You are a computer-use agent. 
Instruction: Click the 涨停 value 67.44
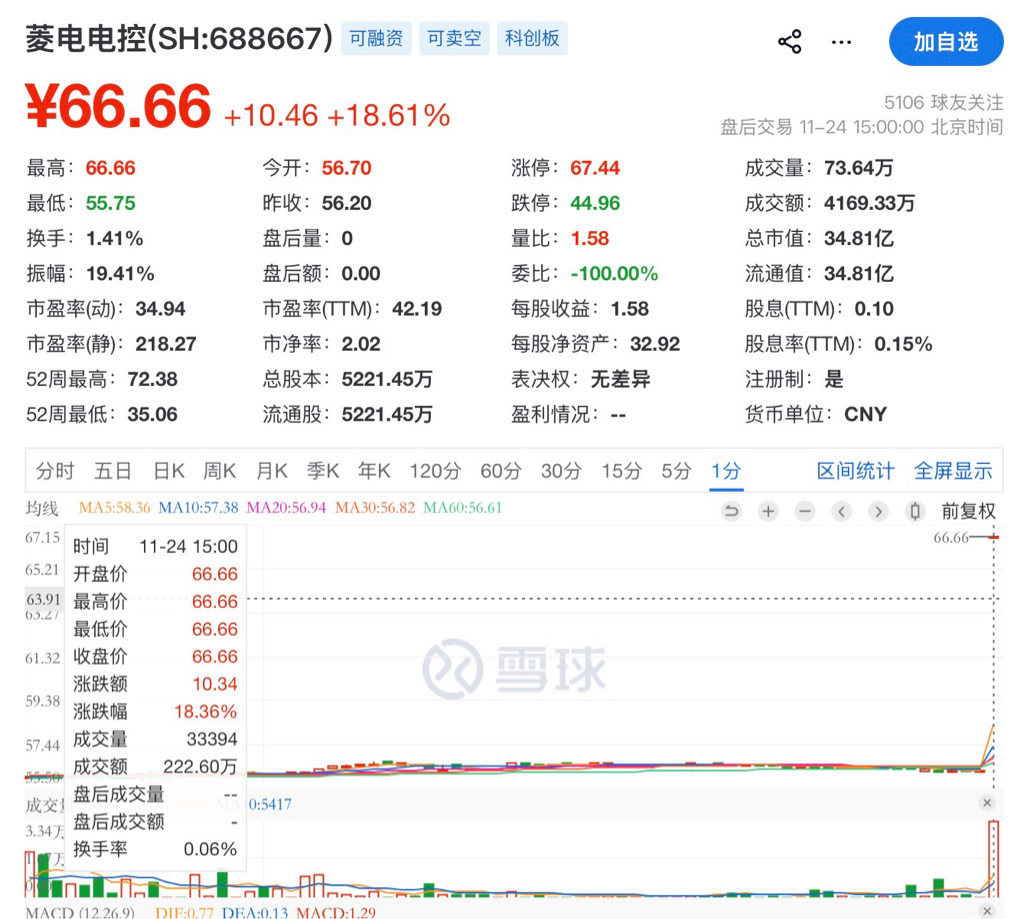tap(595, 168)
